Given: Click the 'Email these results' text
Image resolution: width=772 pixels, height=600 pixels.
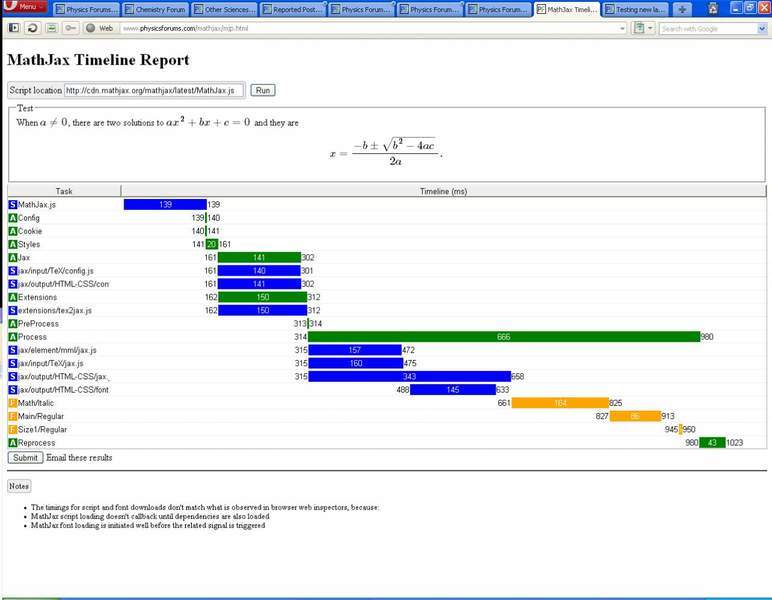Looking at the screenshot, I should pyautogui.click(x=79, y=458).
